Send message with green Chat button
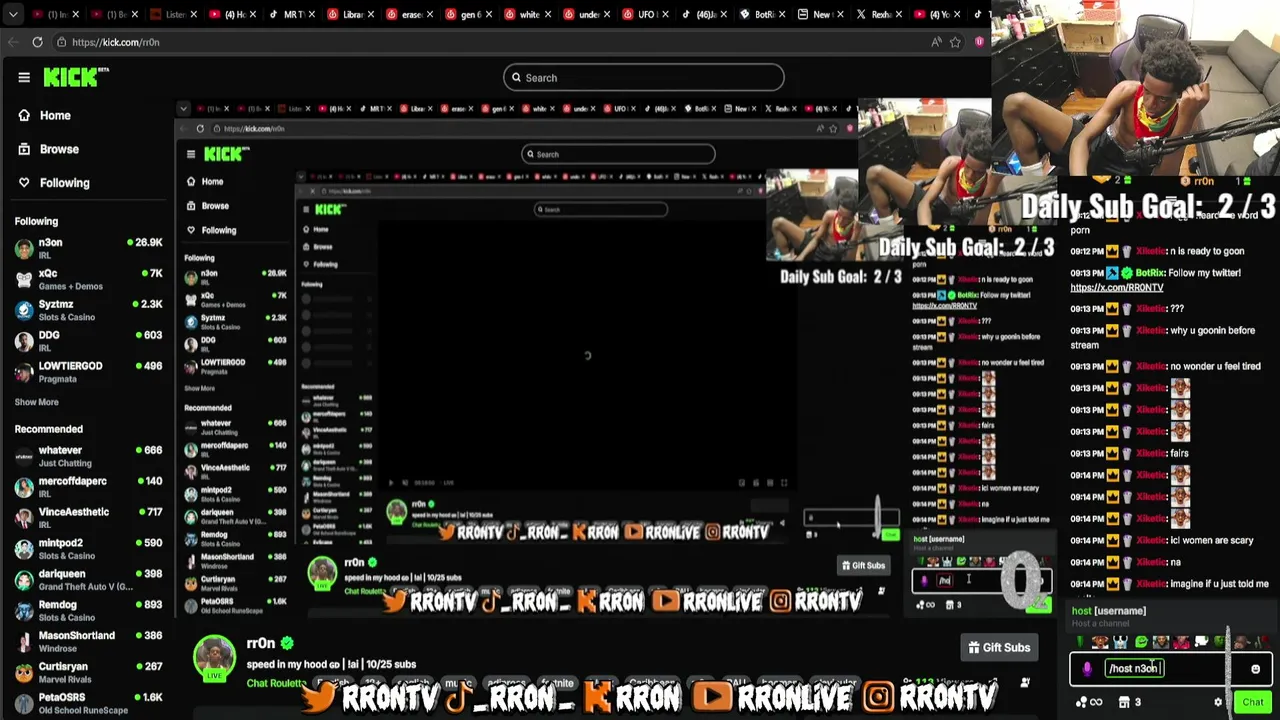This screenshot has height=720, width=1280. point(1253,702)
